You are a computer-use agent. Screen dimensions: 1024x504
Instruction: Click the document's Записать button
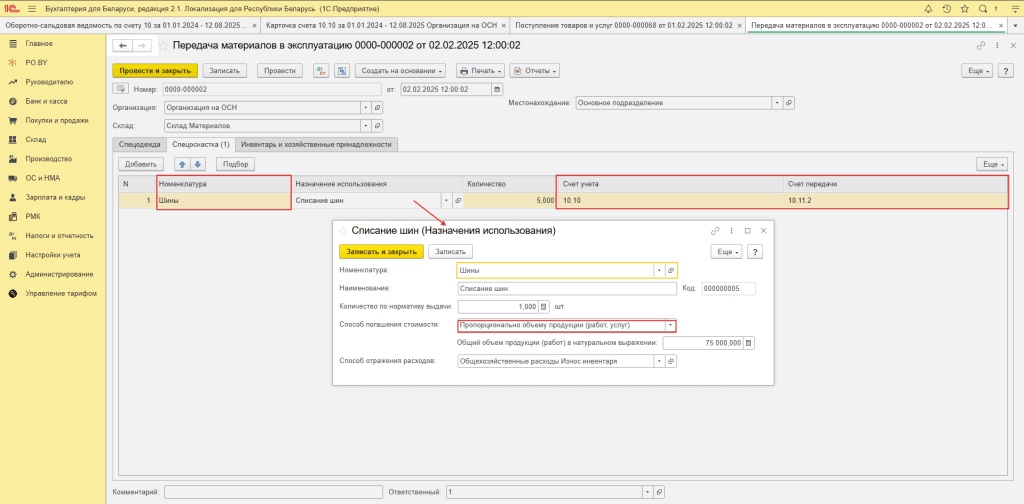click(x=225, y=71)
